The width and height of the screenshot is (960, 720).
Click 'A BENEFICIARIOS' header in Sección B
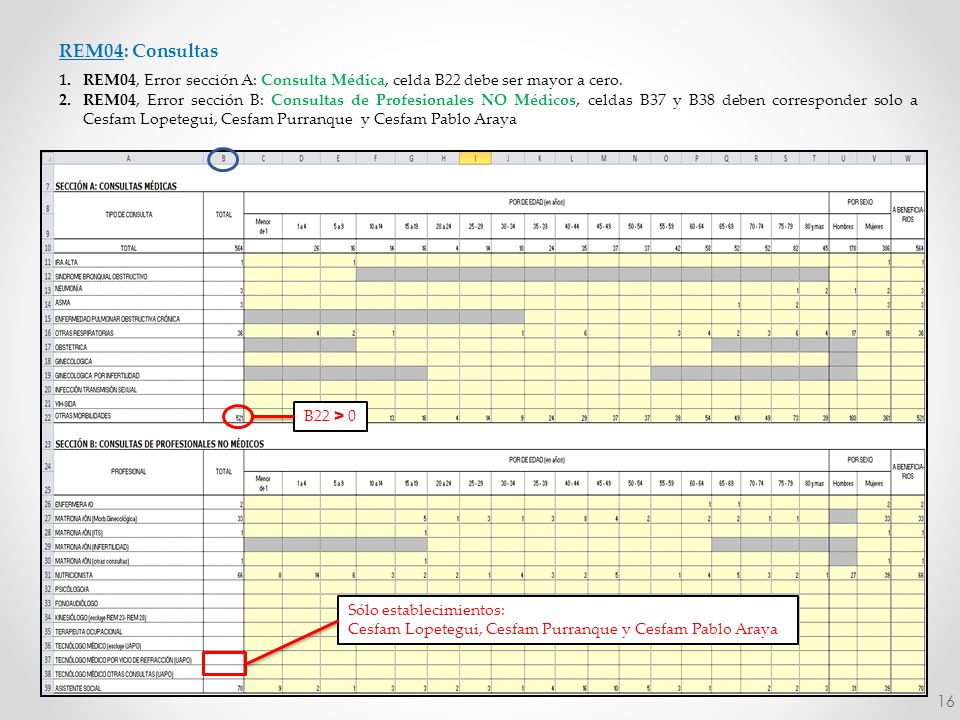point(908,471)
